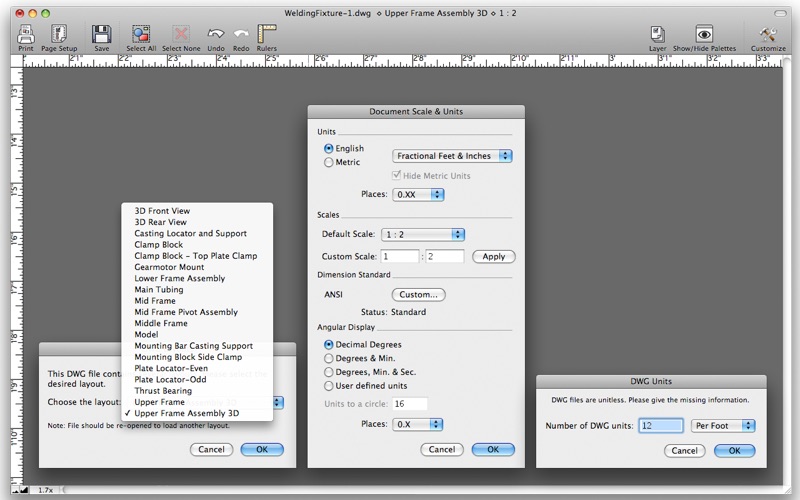Screen dimensions: 800x500
Task: Open Fractional Feet & Inches dropdown
Action: [x=452, y=156]
